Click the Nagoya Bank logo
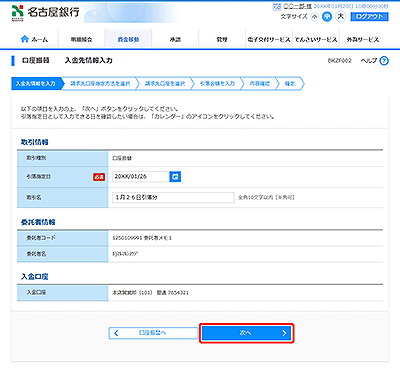This screenshot has height=377, width=400. coord(46,13)
